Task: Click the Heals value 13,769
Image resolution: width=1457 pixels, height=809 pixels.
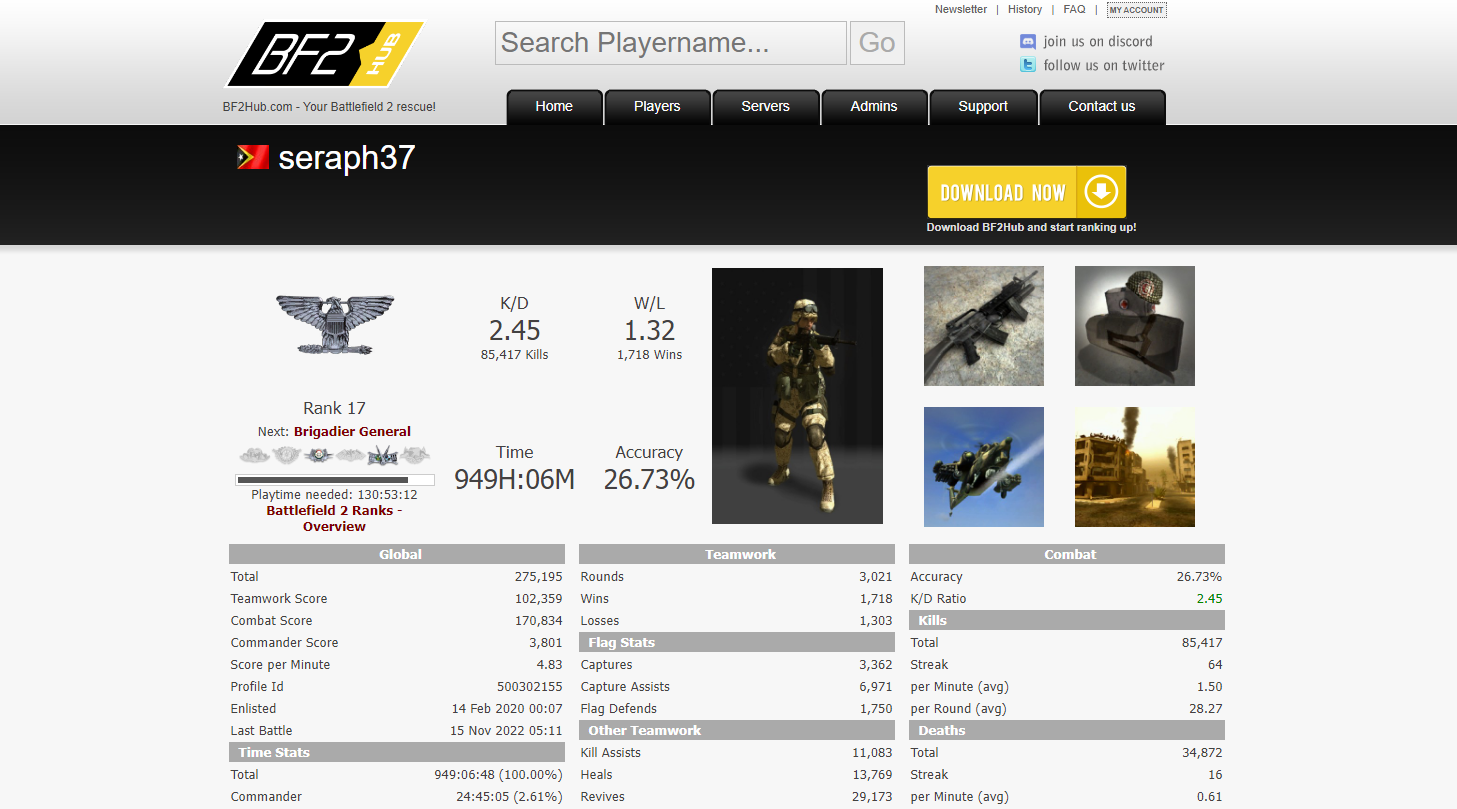Action: click(x=873, y=775)
